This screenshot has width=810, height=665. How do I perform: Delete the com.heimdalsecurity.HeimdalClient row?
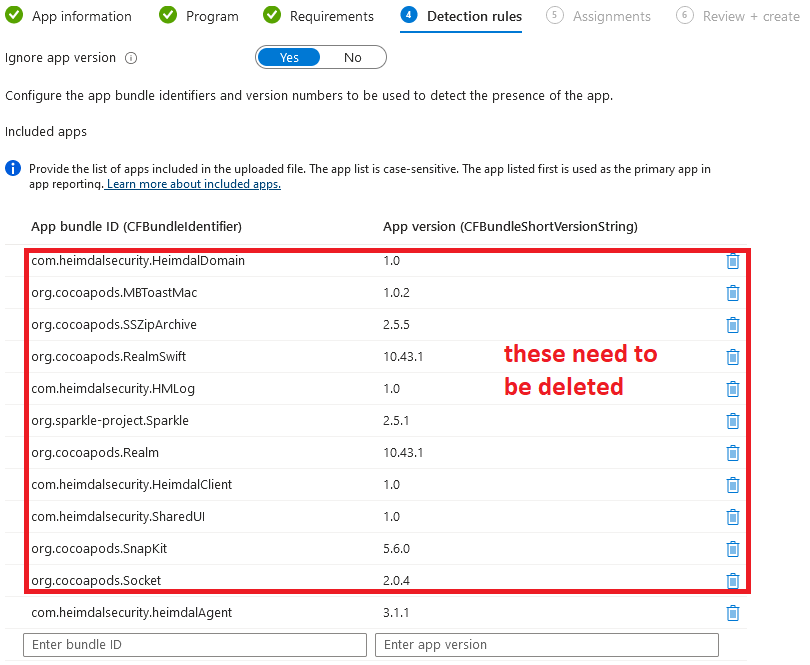[x=733, y=485]
